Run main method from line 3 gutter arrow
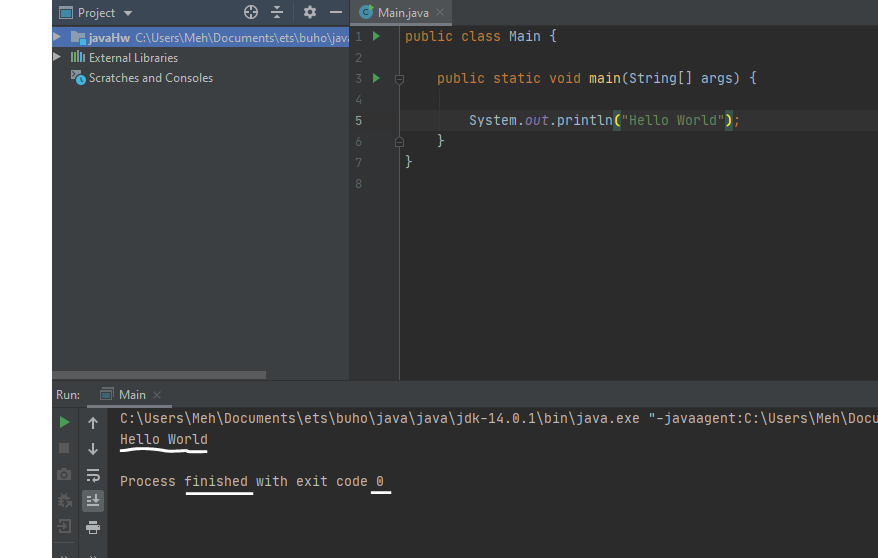Viewport: 878px width, 558px height. point(376,78)
